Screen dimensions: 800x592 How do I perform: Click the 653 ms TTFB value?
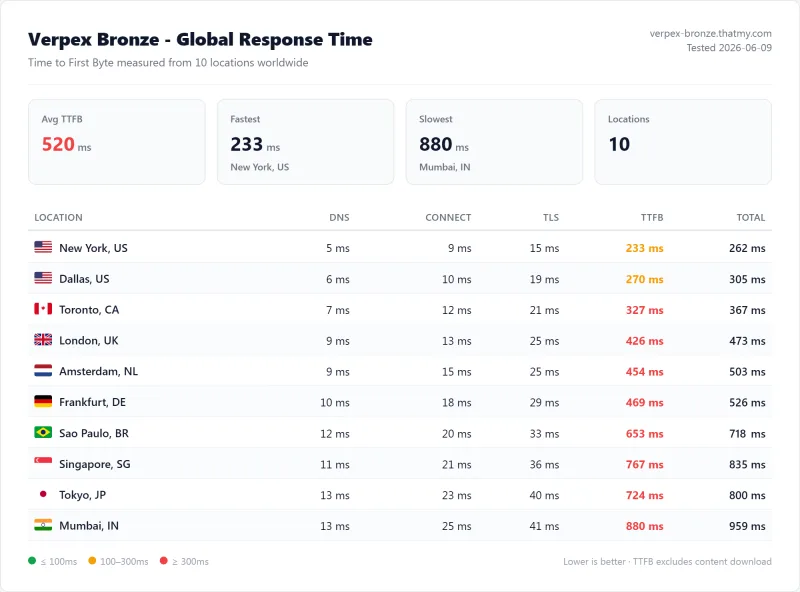coord(644,433)
